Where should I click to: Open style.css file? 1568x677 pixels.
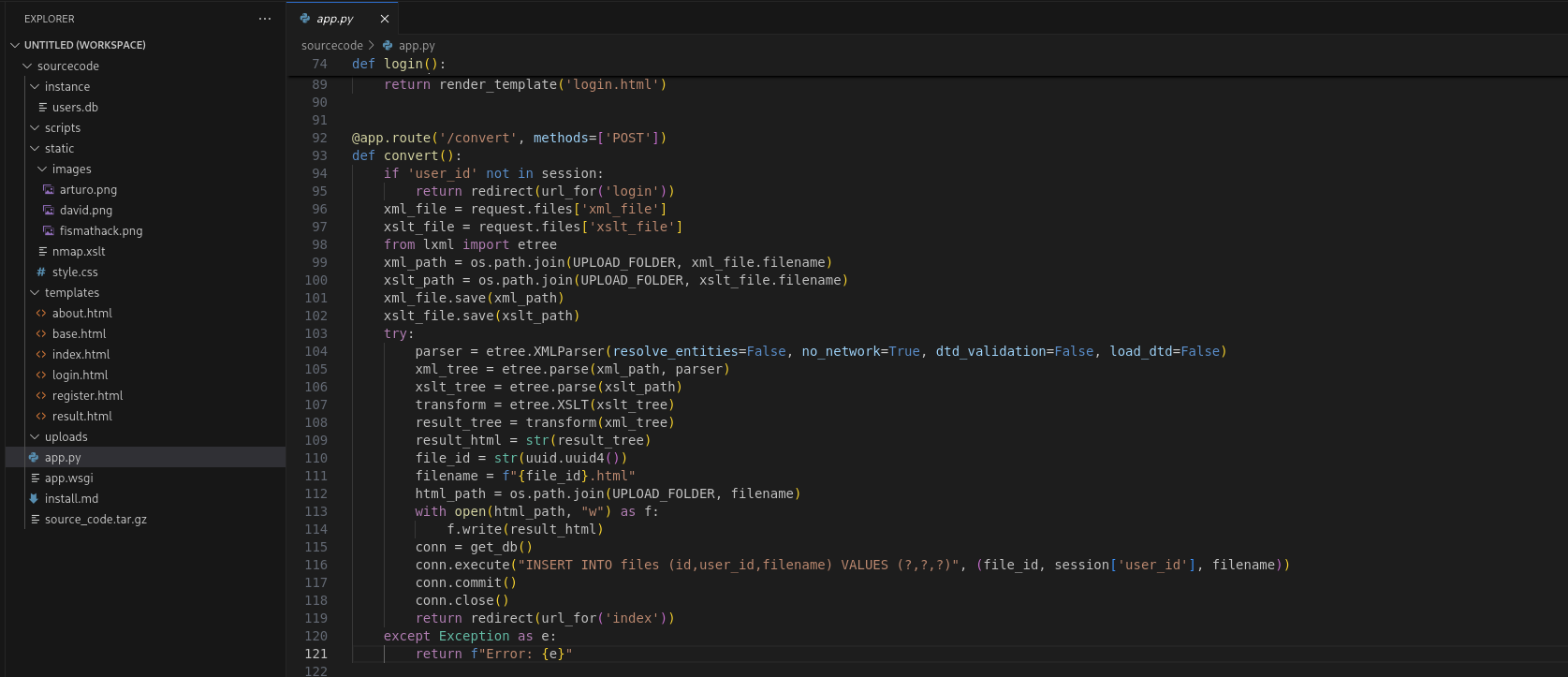[x=75, y=272]
